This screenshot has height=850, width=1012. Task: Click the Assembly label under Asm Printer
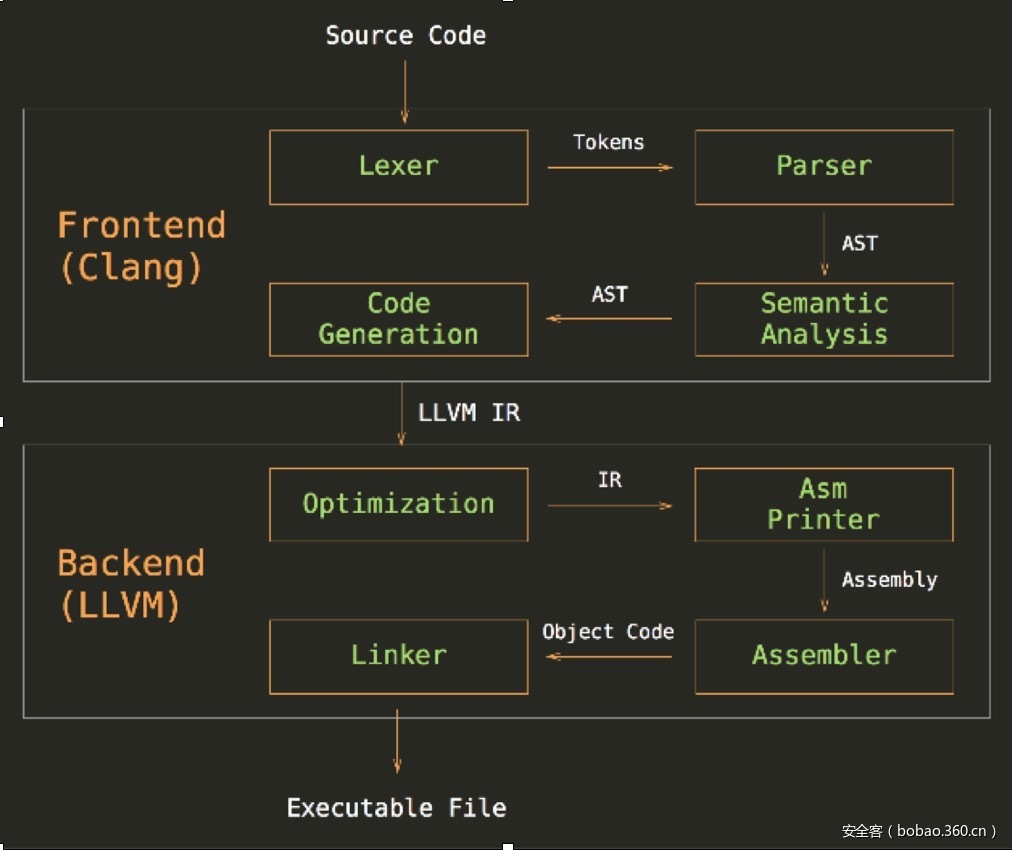(889, 580)
